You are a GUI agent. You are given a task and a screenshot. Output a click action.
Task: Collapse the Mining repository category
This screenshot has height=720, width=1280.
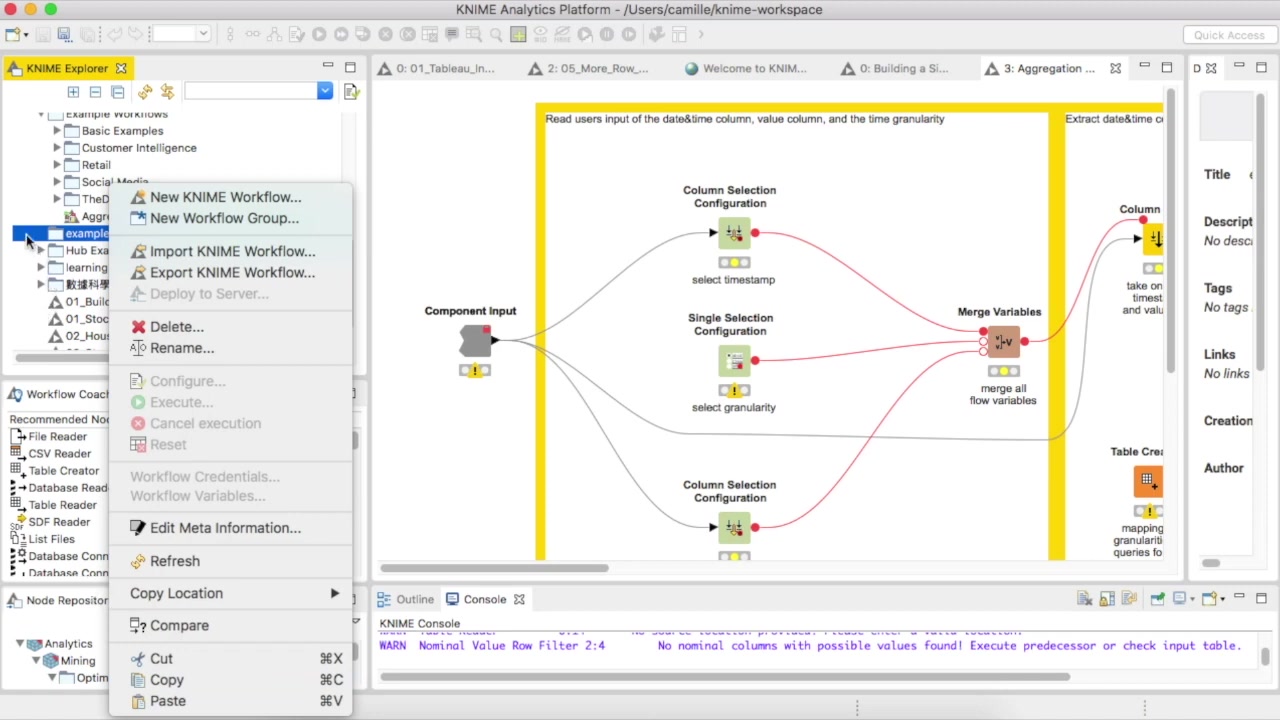tap(35, 661)
